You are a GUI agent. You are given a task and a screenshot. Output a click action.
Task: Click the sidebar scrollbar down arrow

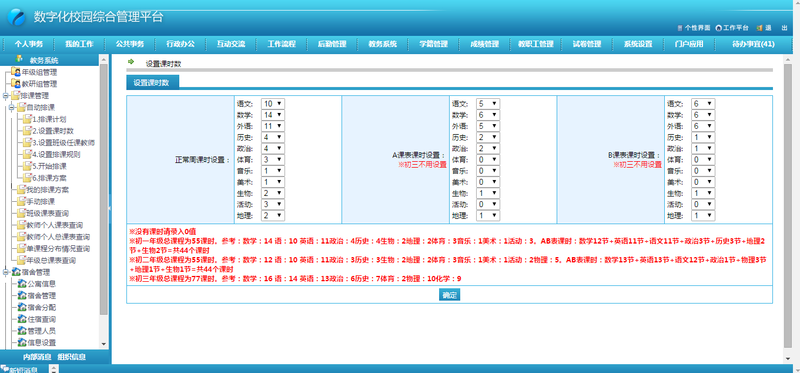(x=104, y=344)
